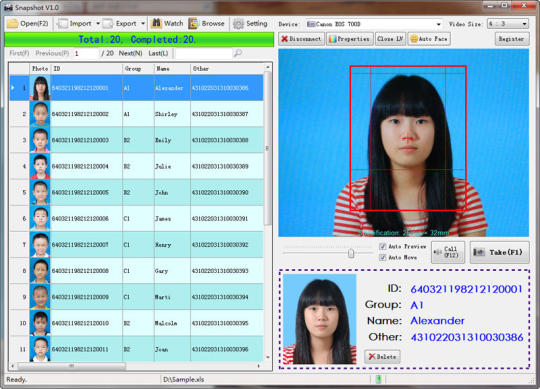540x389 pixels.
Task: Sort by the Group column header
Action: [138, 69]
